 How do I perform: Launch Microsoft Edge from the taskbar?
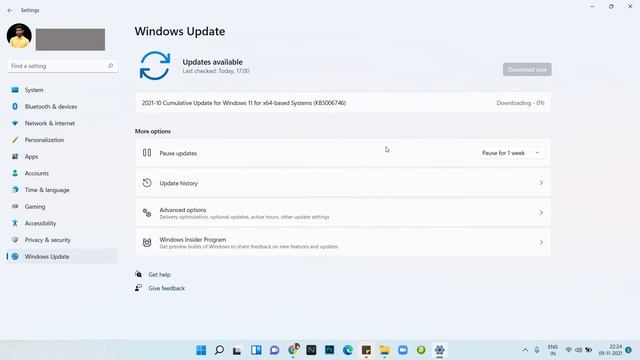[x=348, y=350]
